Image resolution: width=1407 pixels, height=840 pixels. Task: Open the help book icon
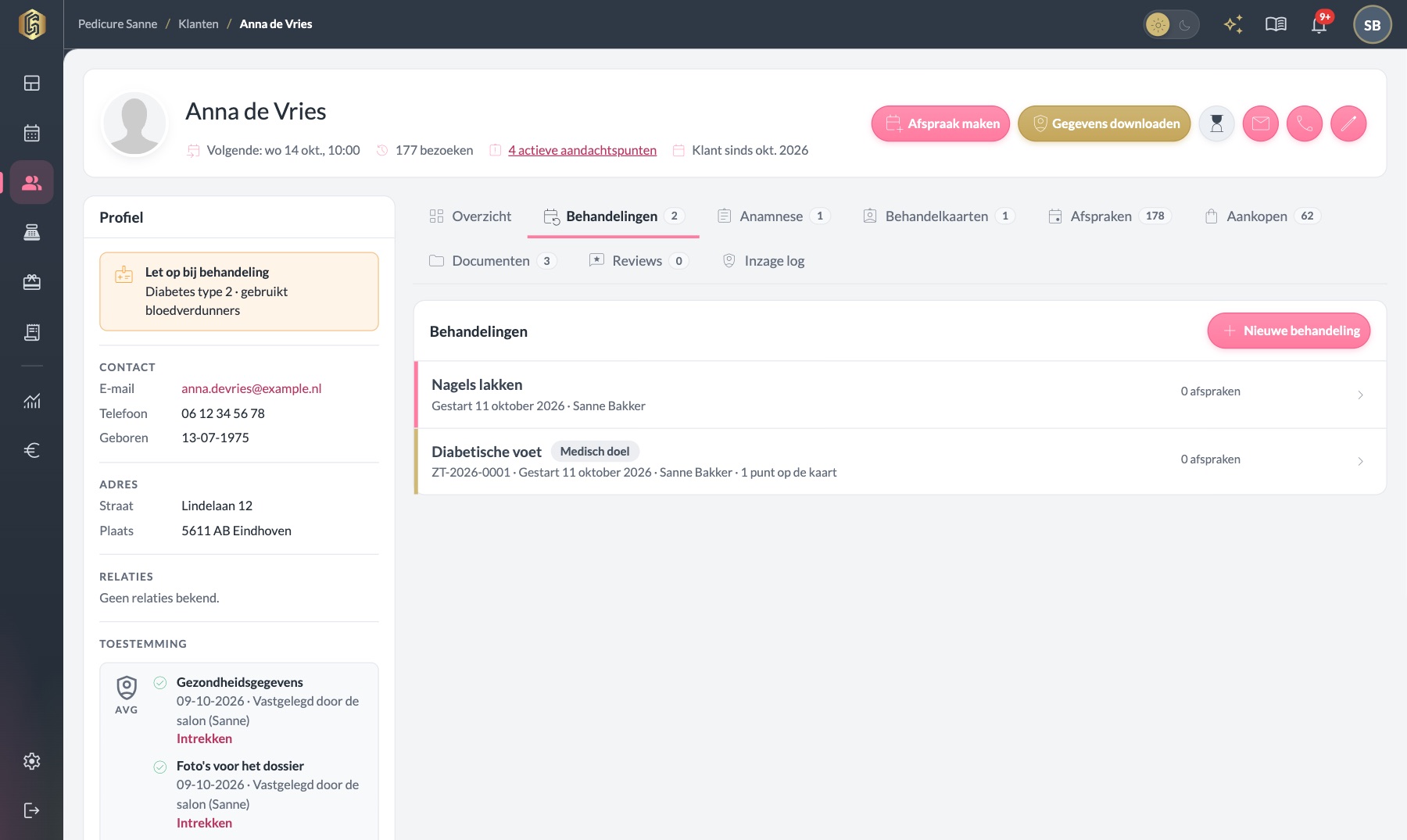click(1276, 24)
